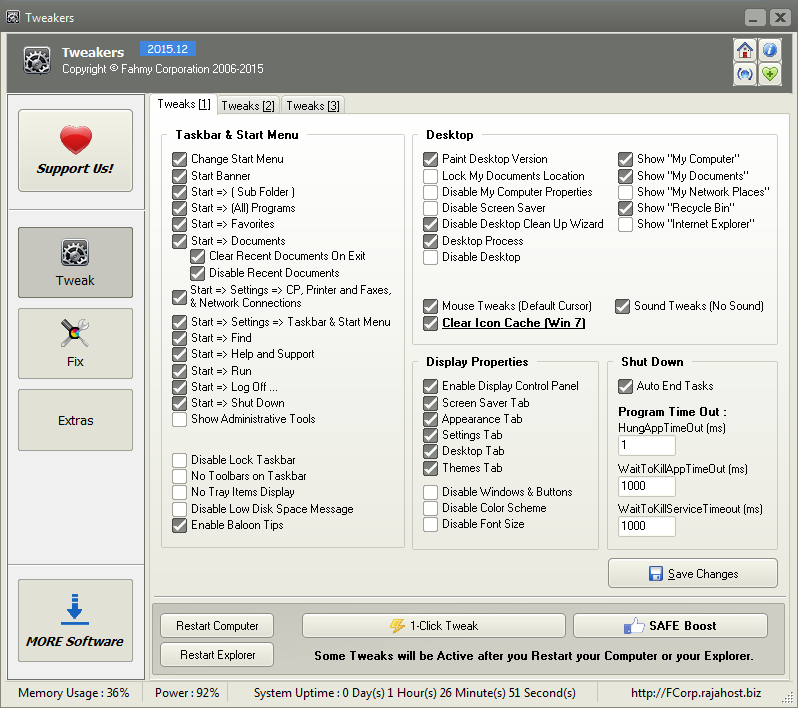This screenshot has width=798, height=708.
Task: Toggle Mouse Tweaks (Default Cursor)
Action: 431,306
